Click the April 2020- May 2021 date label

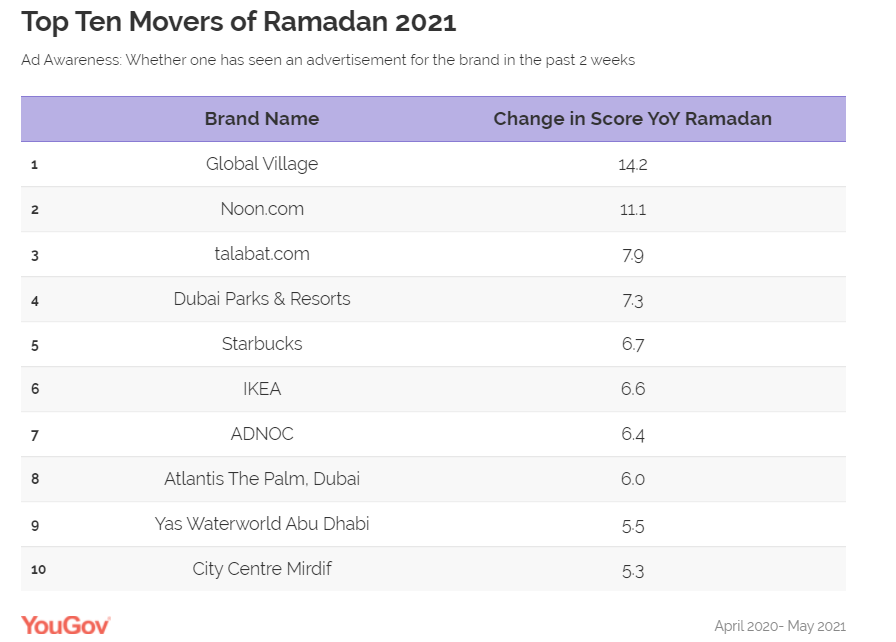[x=779, y=626]
